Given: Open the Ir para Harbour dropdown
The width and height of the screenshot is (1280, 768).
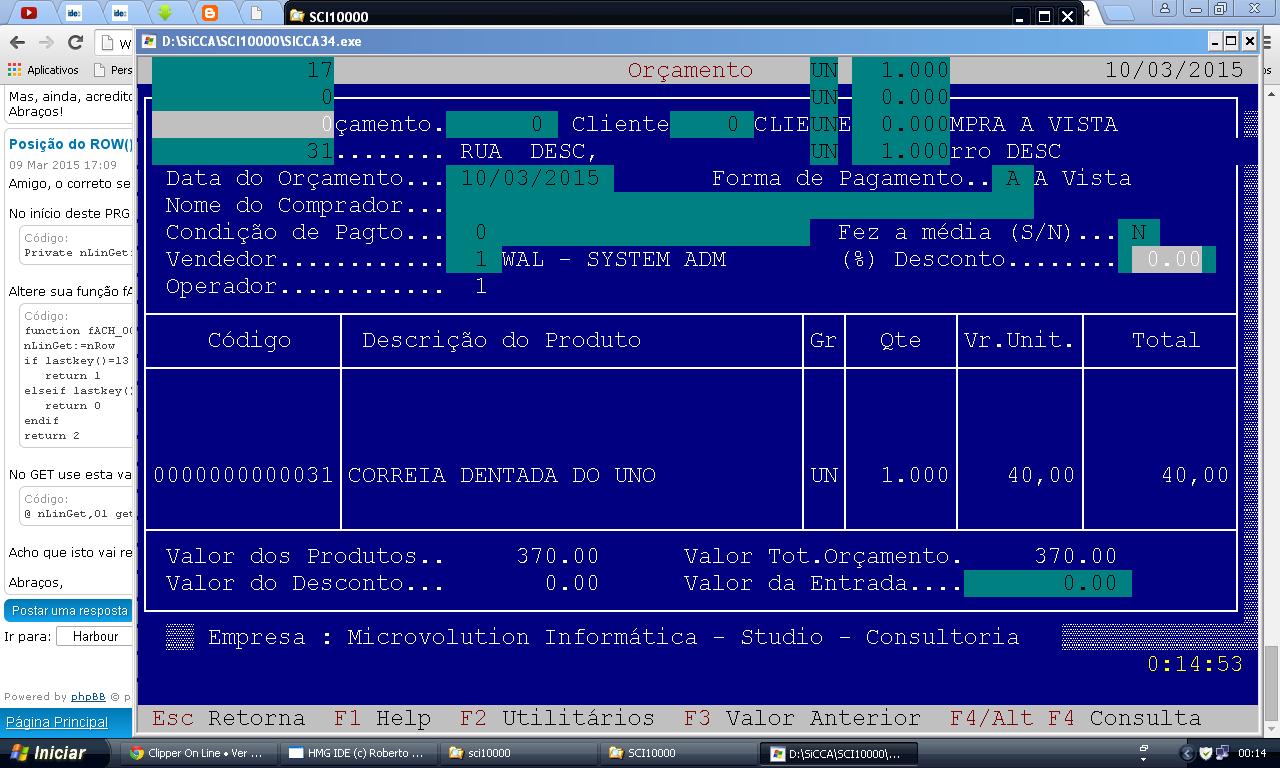Looking at the screenshot, I should [x=95, y=636].
